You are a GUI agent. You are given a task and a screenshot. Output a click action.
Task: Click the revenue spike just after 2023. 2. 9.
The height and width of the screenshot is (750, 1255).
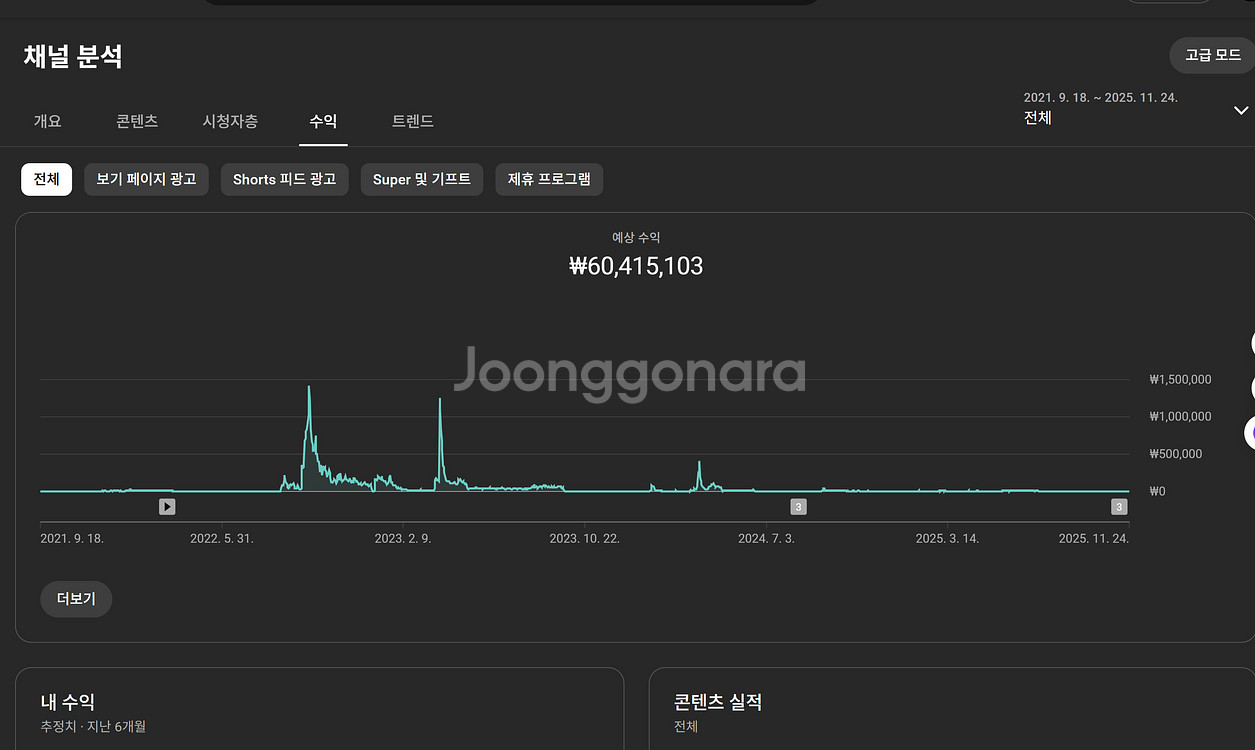(440, 400)
